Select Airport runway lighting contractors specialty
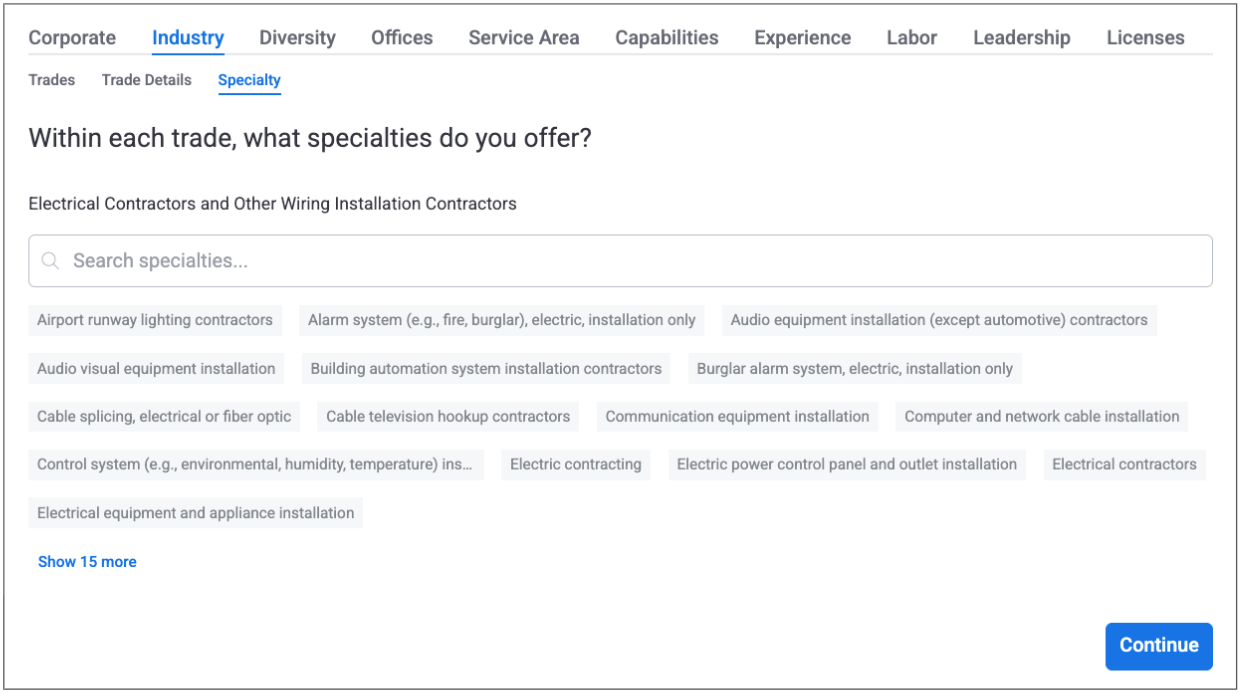1240x693 pixels. click(x=155, y=320)
